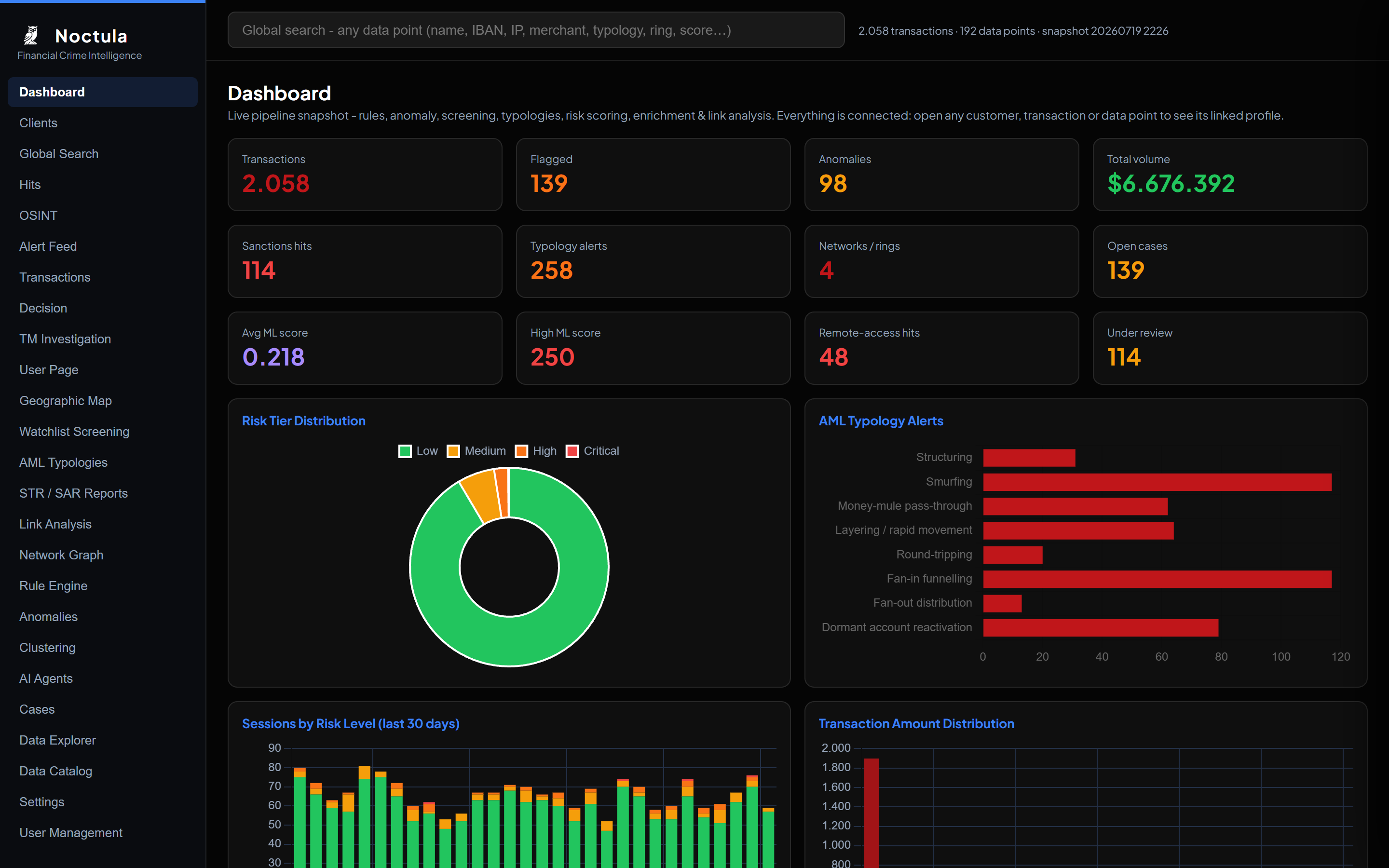Open the Cases page
1389x868 pixels.
[x=103, y=709]
